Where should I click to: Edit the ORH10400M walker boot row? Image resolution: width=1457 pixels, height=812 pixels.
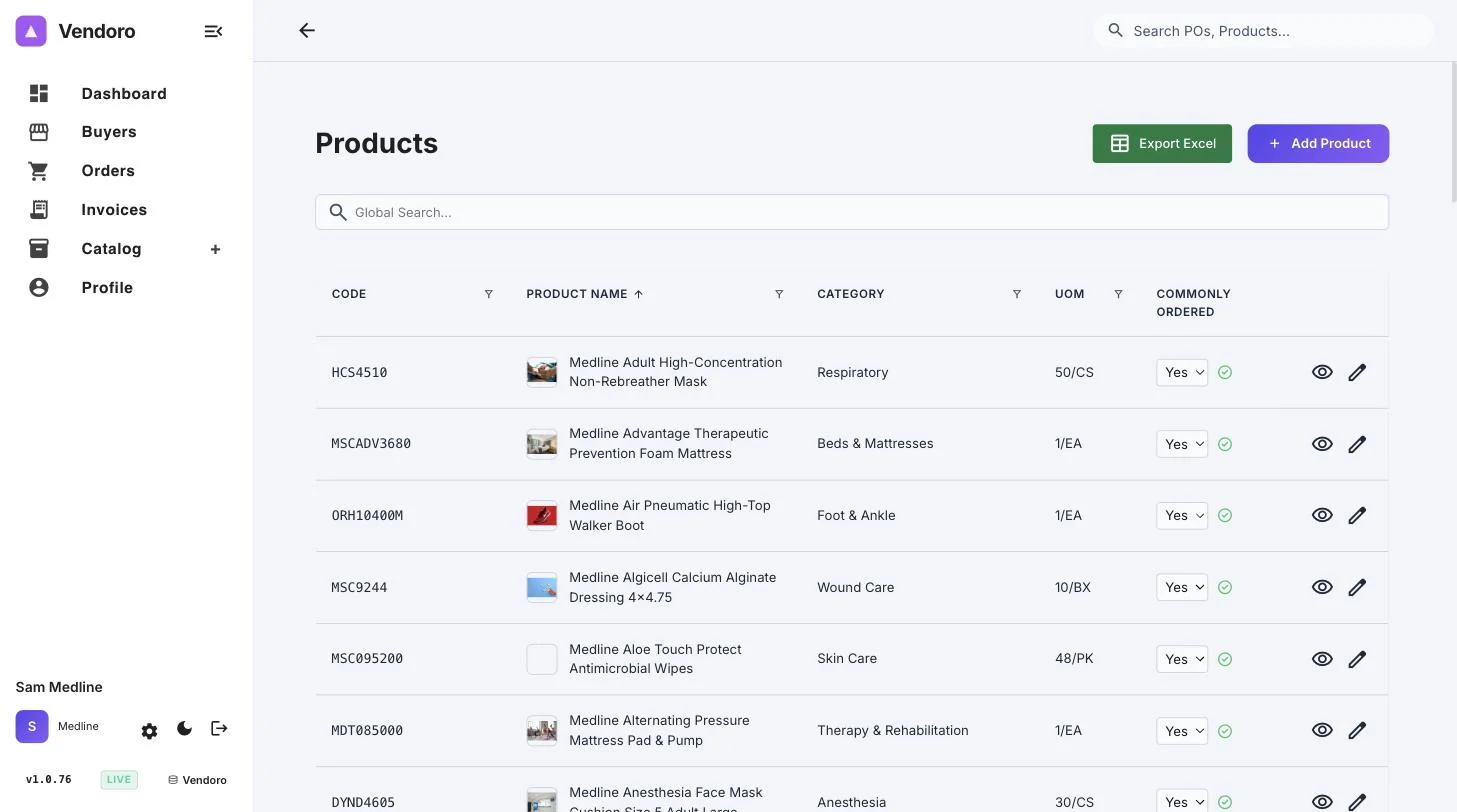click(1357, 515)
